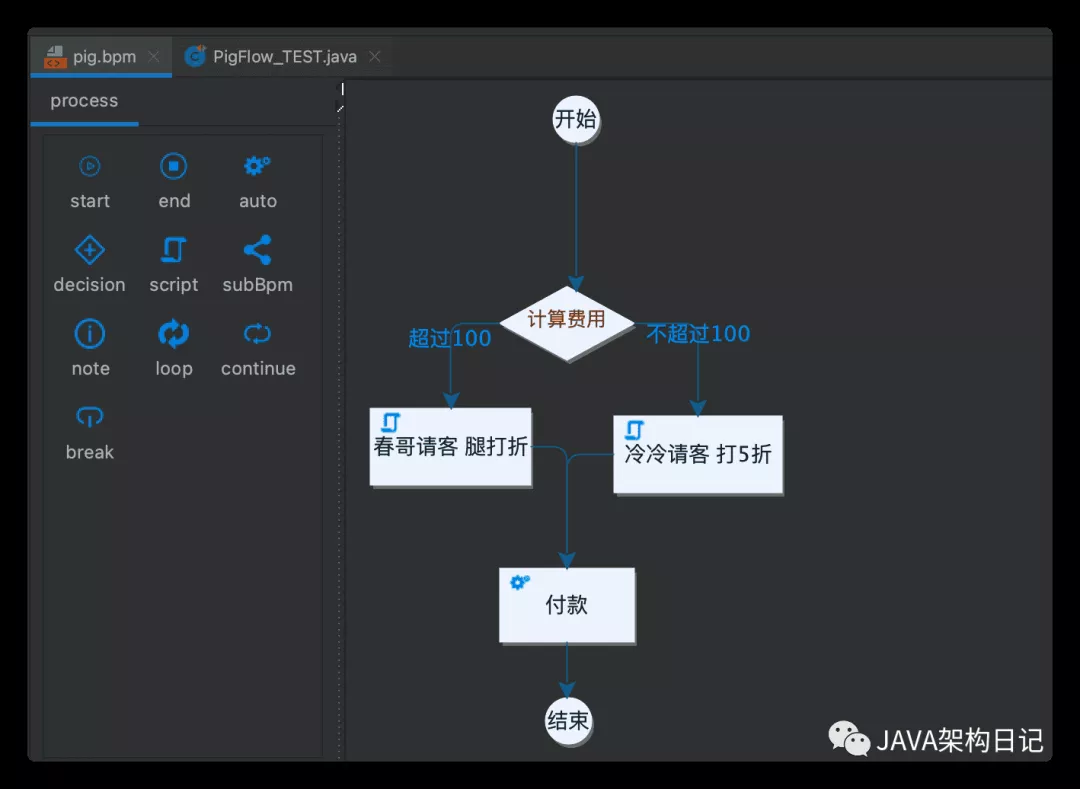This screenshot has width=1080, height=789.
Task: Select the start node icon in palette
Action: click(x=90, y=166)
